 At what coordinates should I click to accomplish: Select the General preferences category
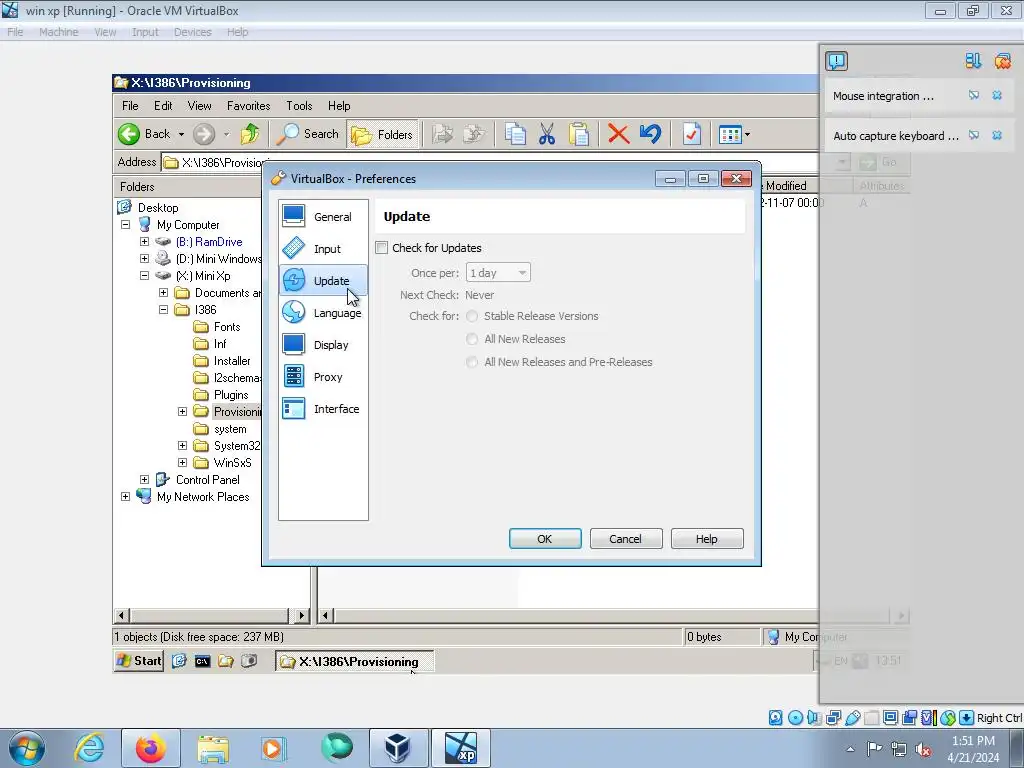click(x=323, y=216)
